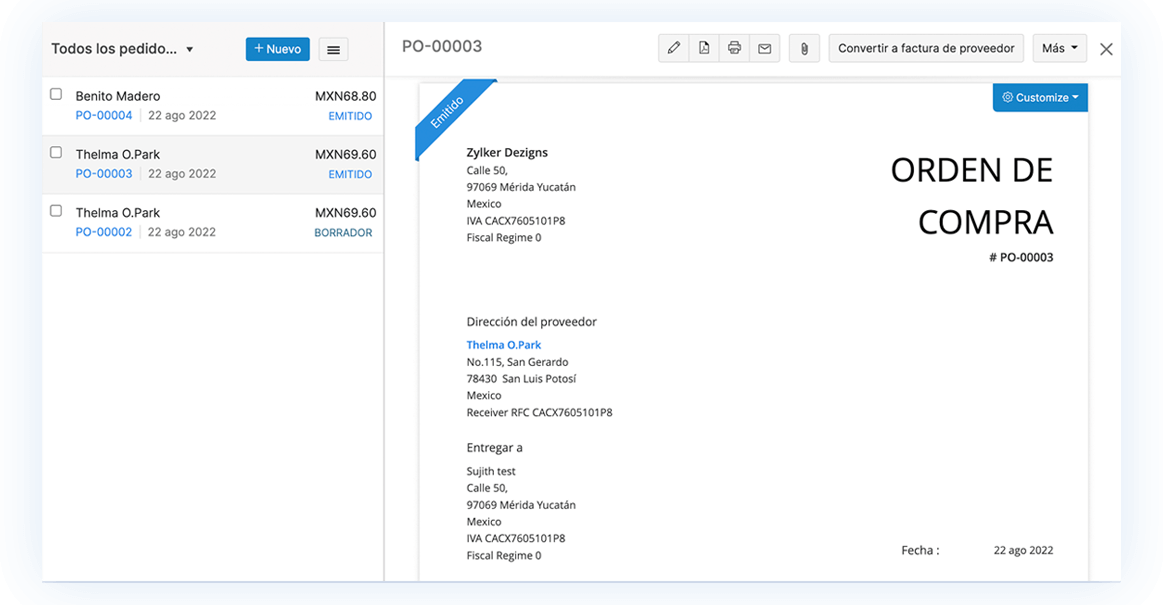Viewport: 1163px width, 605px height.
Task: Select the checkbox for the EMITIDO Thelma O.Park order
Action: pos(56,152)
